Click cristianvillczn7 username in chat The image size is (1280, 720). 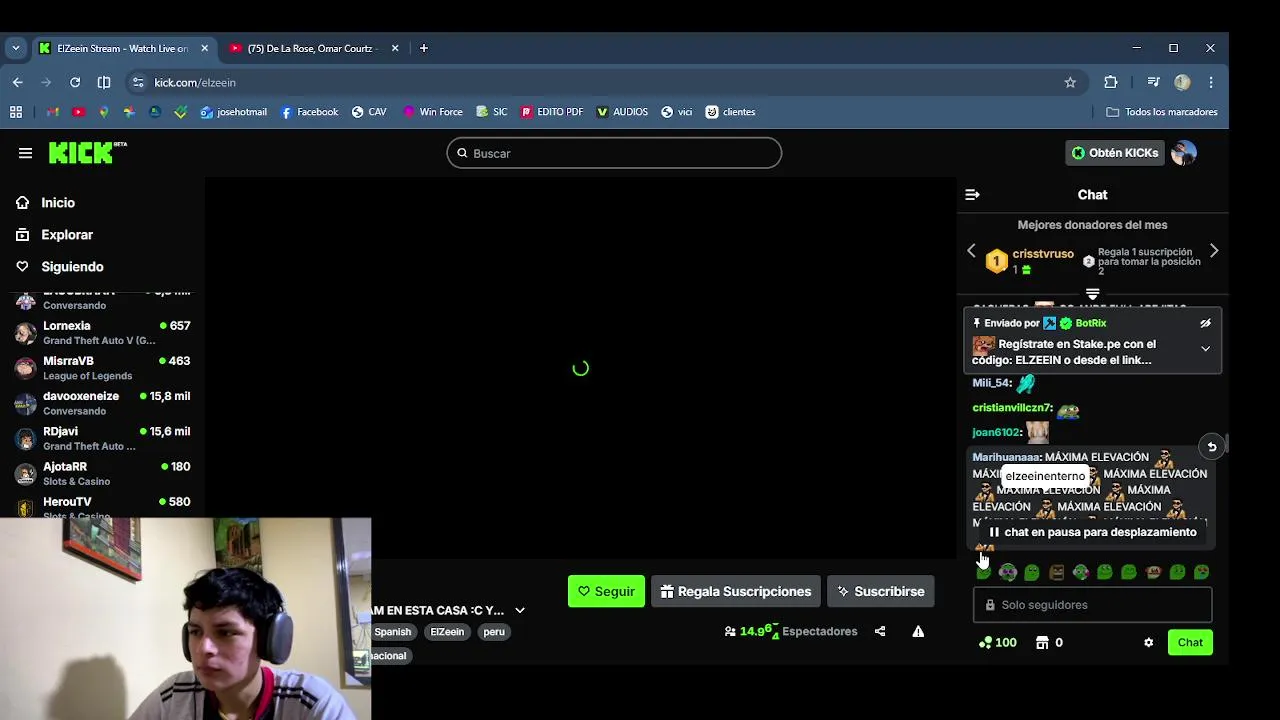[x=1012, y=408]
